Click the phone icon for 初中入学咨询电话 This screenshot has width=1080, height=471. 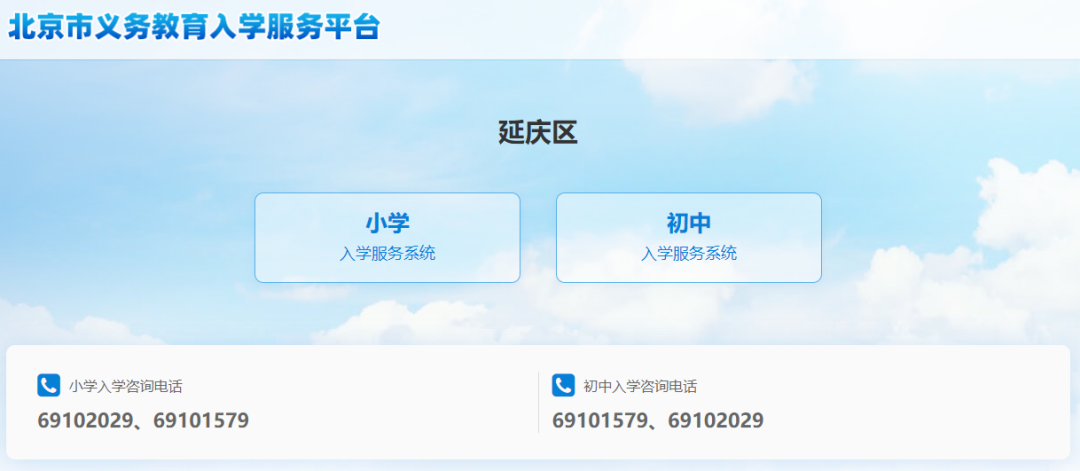[563, 386]
